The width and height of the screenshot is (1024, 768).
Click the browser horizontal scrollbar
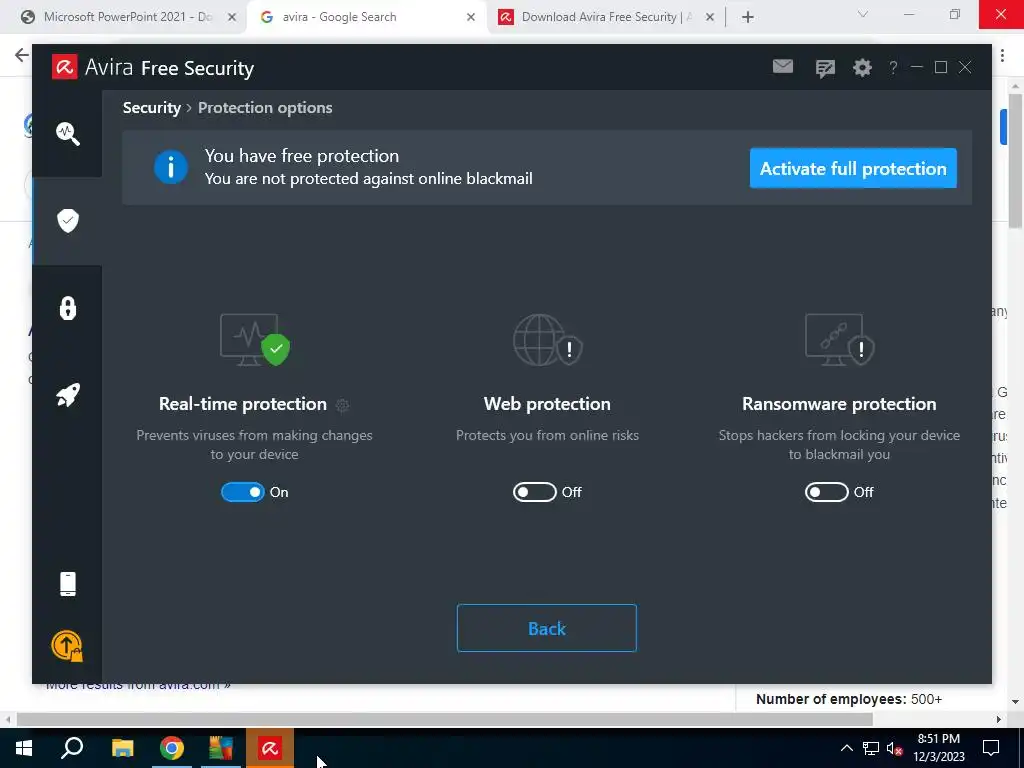(x=444, y=720)
